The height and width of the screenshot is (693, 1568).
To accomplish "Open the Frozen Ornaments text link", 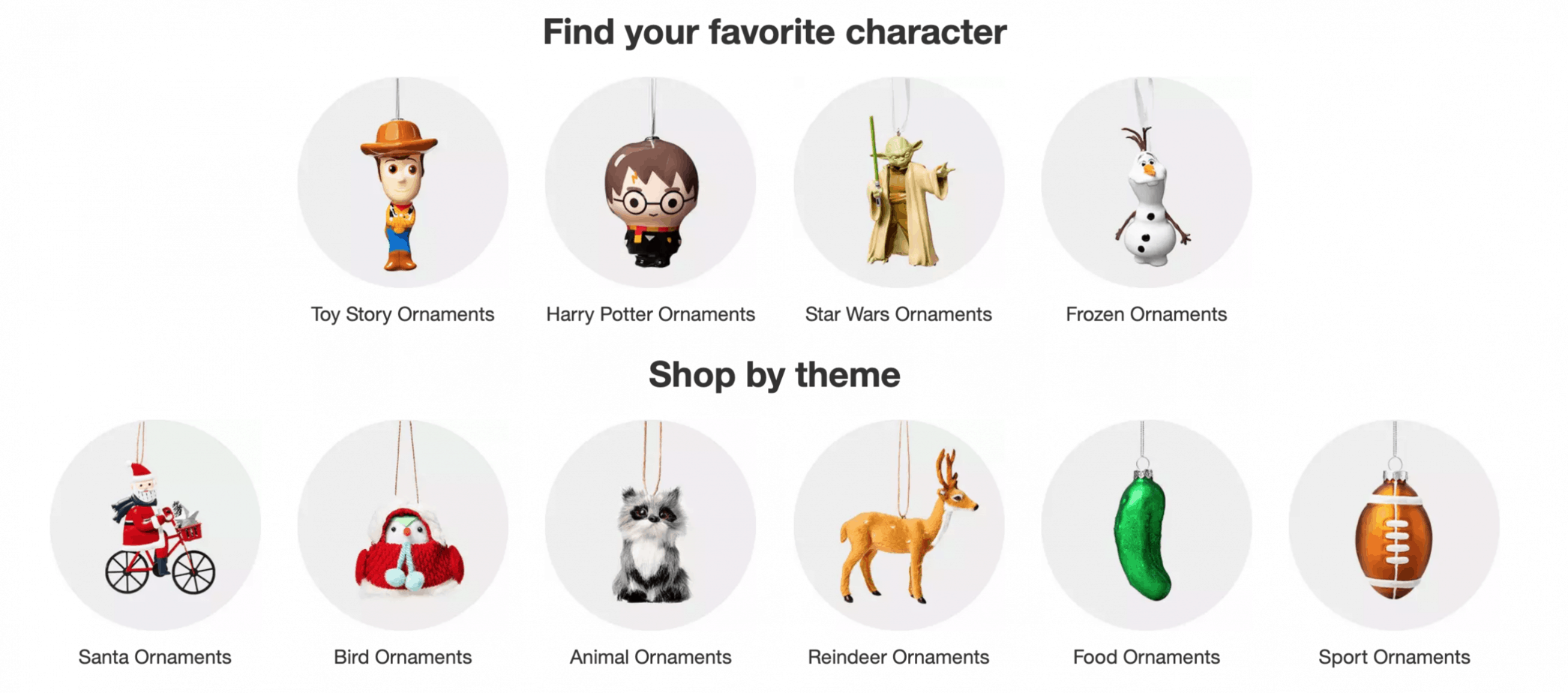I will [1147, 314].
